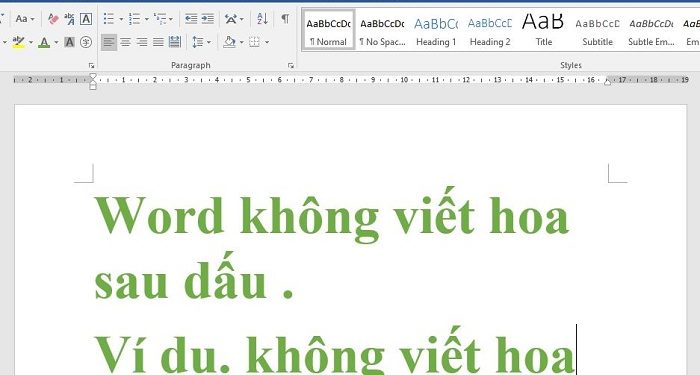This screenshot has height=375, width=700.
Task: Apply the Title style
Action: 543,31
